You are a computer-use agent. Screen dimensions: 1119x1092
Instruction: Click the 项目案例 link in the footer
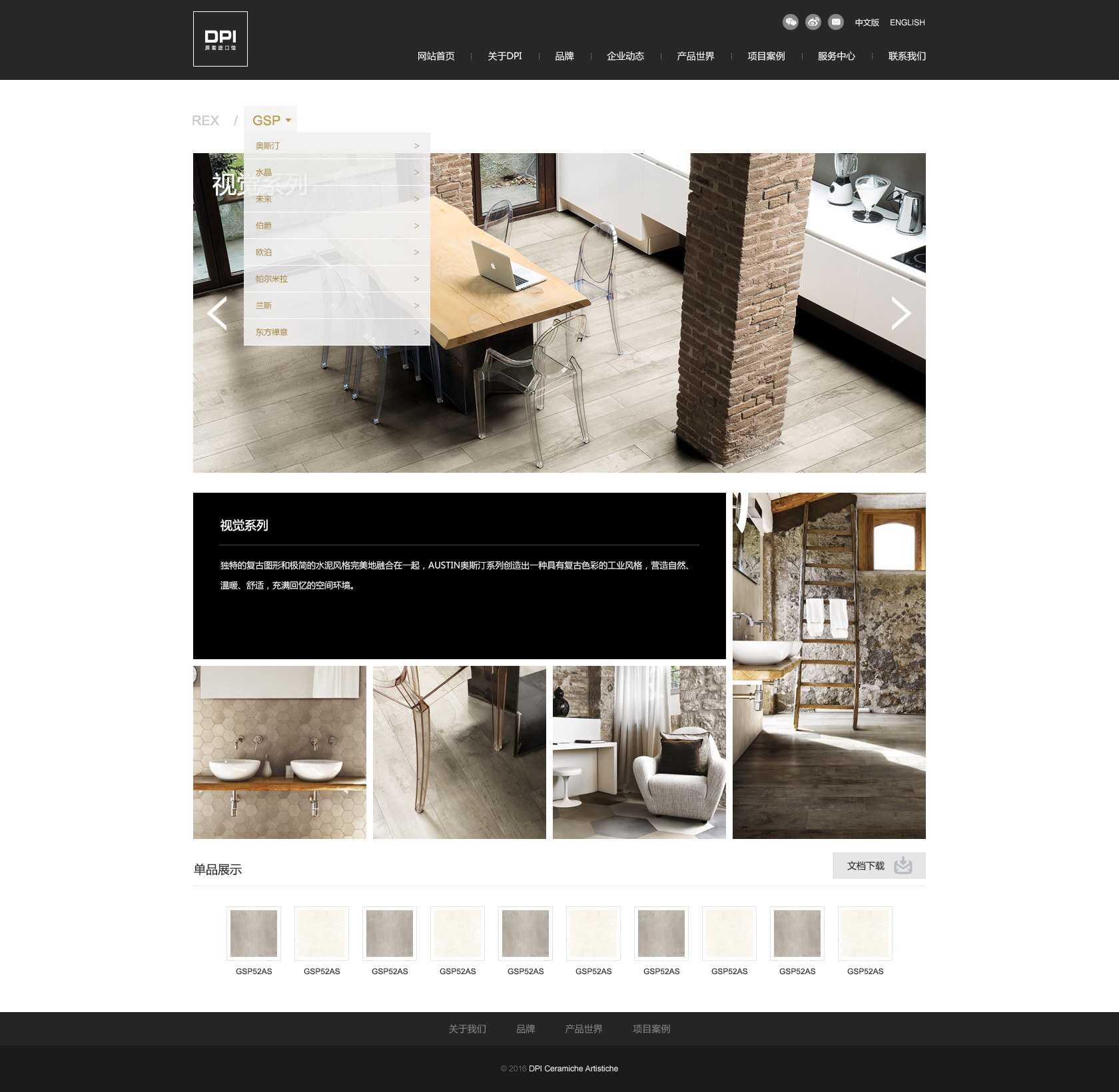[x=651, y=1029]
